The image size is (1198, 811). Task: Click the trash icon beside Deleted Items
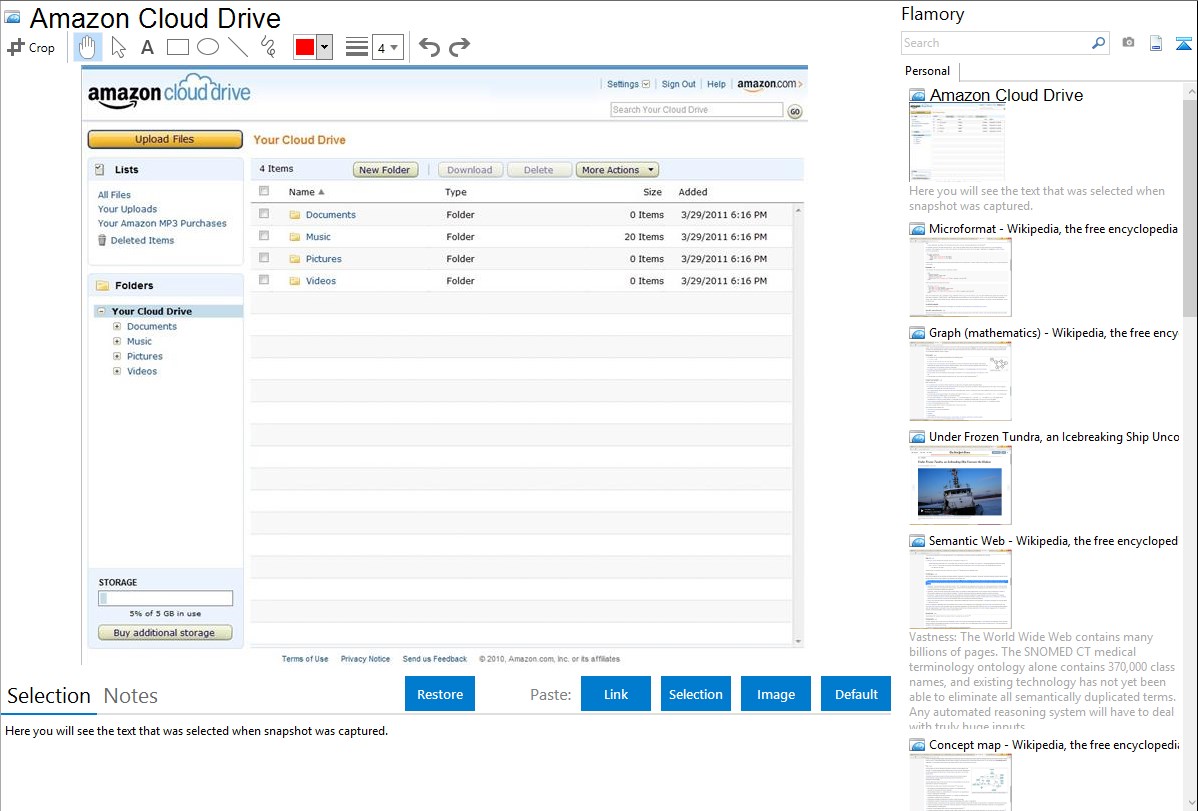[x=102, y=240]
